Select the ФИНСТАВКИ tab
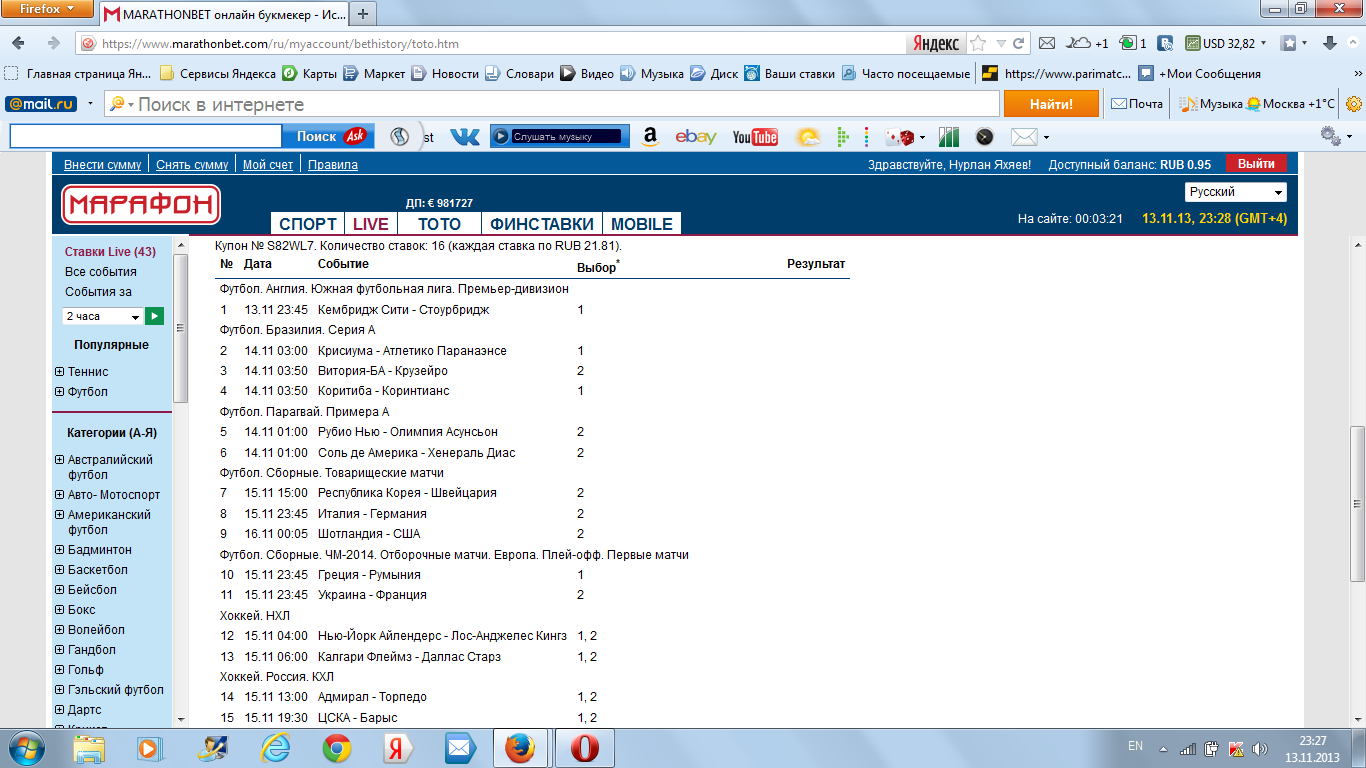This screenshot has width=1366, height=768. click(x=542, y=224)
